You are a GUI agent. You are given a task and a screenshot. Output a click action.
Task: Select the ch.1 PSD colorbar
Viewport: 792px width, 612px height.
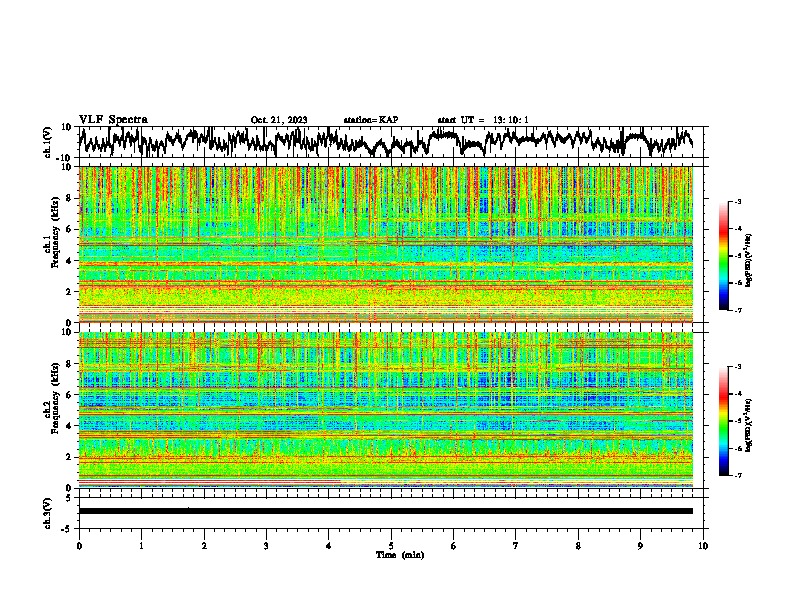click(x=723, y=256)
